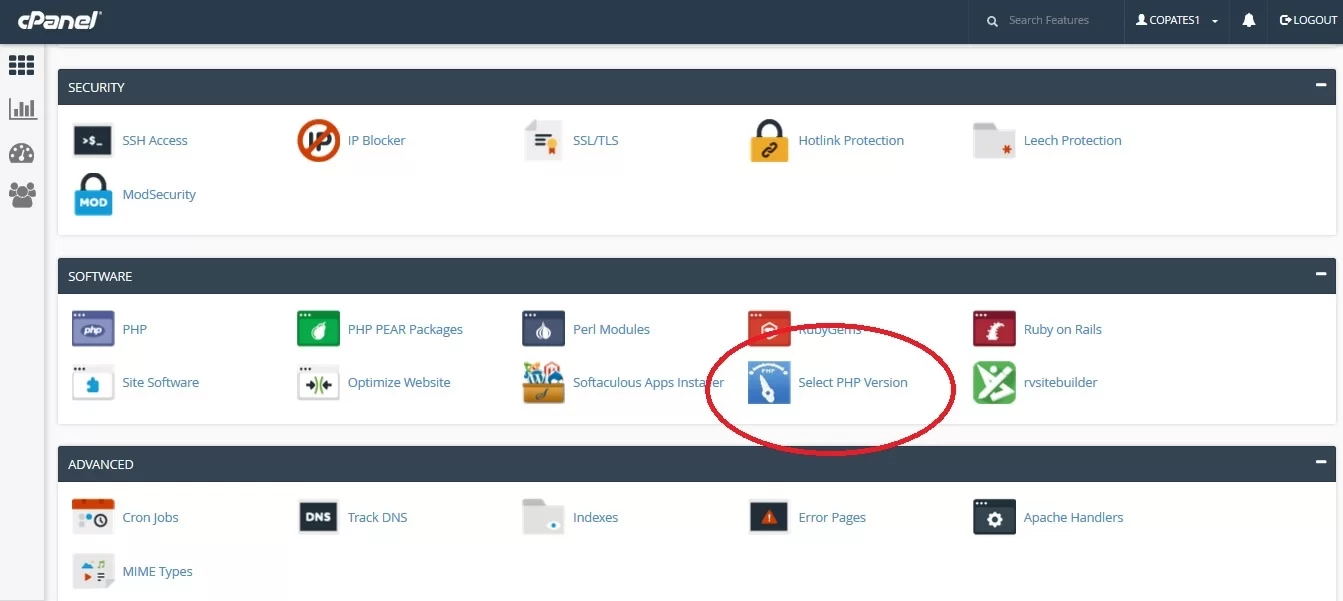Open the Select PHP Version tool
Image resolution: width=1343 pixels, height=601 pixels.
(853, 382)
